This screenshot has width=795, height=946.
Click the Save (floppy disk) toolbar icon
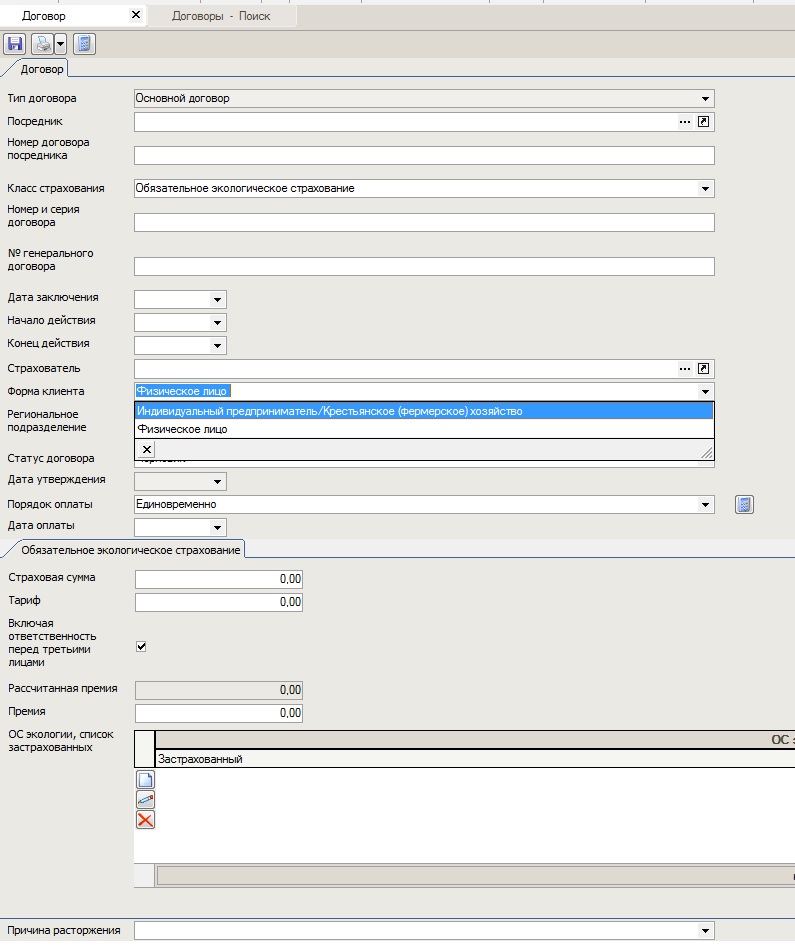pyautogui.click(x=14, y=44)
